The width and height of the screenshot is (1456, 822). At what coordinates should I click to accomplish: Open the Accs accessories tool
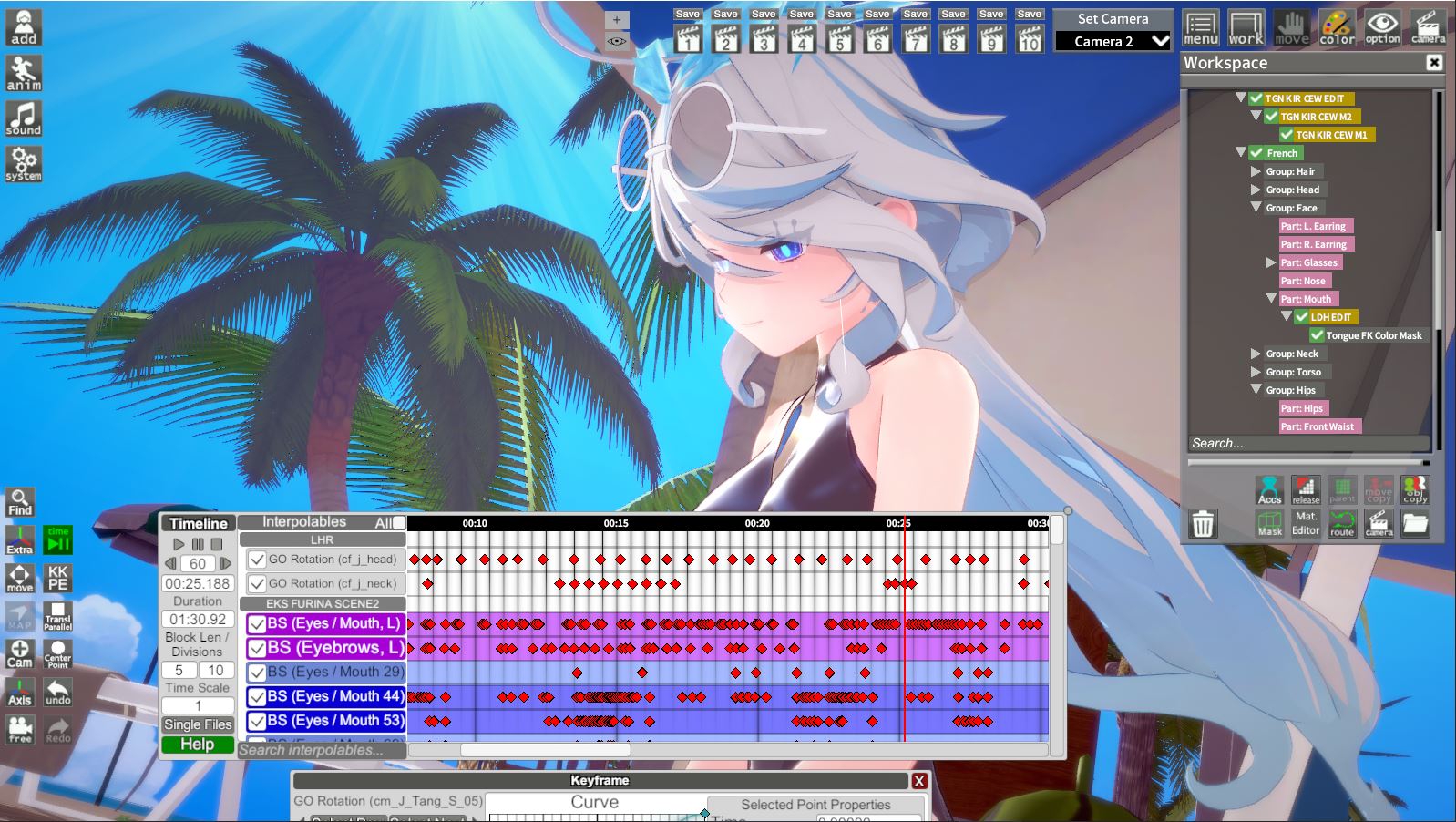click(x=1269, y=490)
